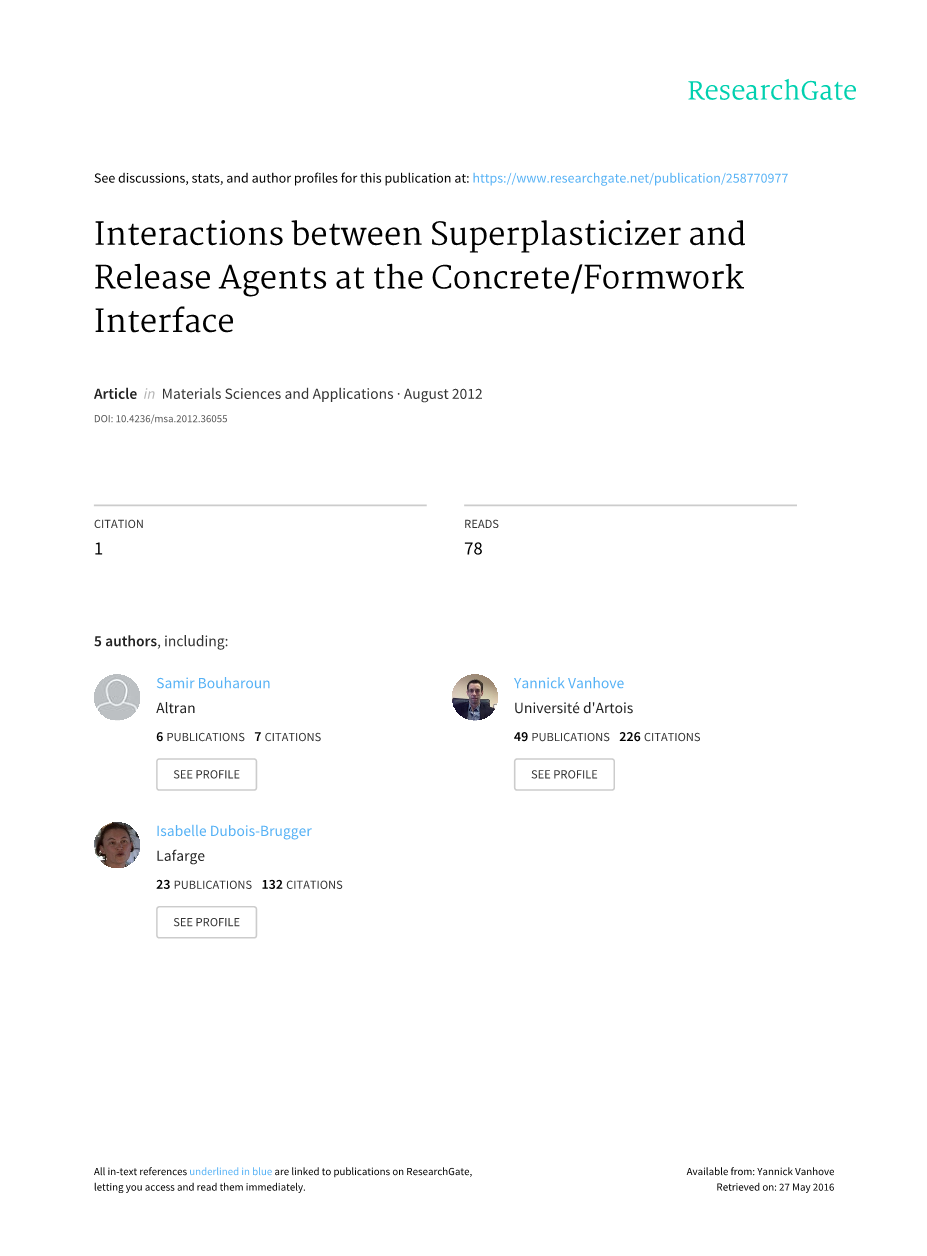Open the ResearchGate publication URL link

pyautogui.click(x=630, y=178)
